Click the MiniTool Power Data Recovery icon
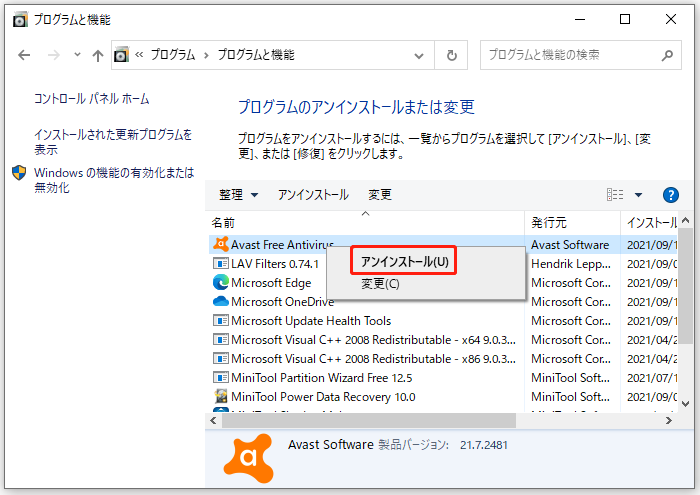Viewport: 700px width, 495px height. (x=221, y=396)
